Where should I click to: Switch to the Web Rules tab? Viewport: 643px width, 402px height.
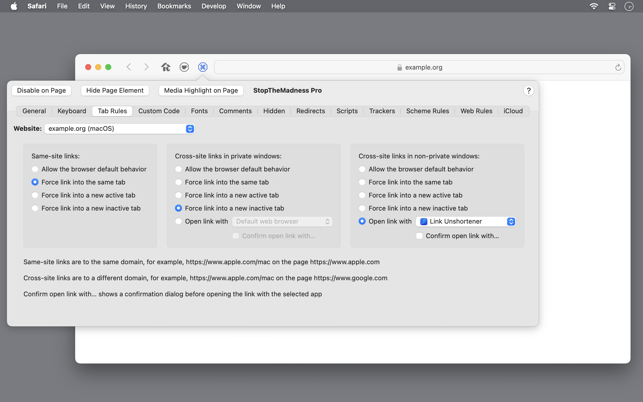pyautogui.click(x=476, y=111)
